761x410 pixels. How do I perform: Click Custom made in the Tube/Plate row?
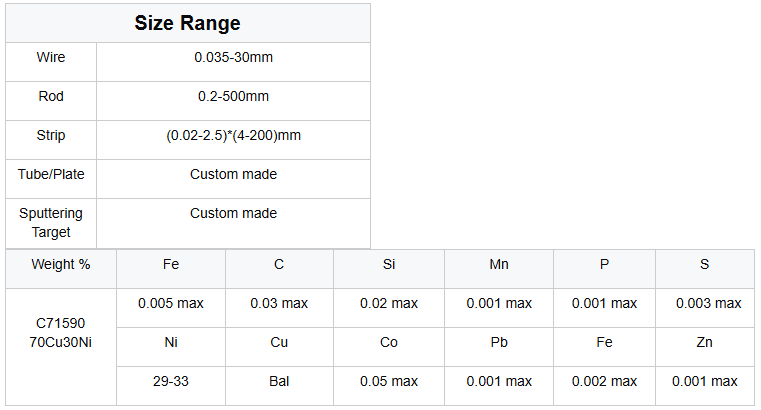click(233, 175)
